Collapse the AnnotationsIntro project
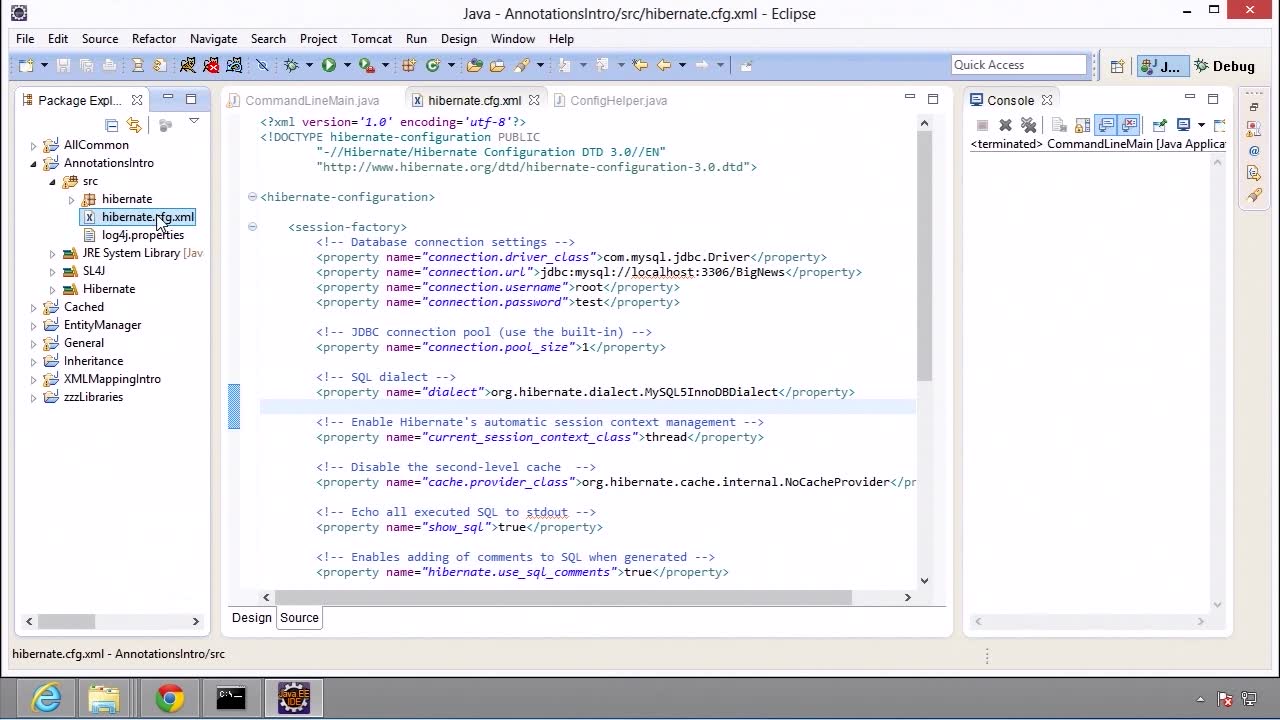Viewport: 1280px width, 720px height. click(33, 163)
